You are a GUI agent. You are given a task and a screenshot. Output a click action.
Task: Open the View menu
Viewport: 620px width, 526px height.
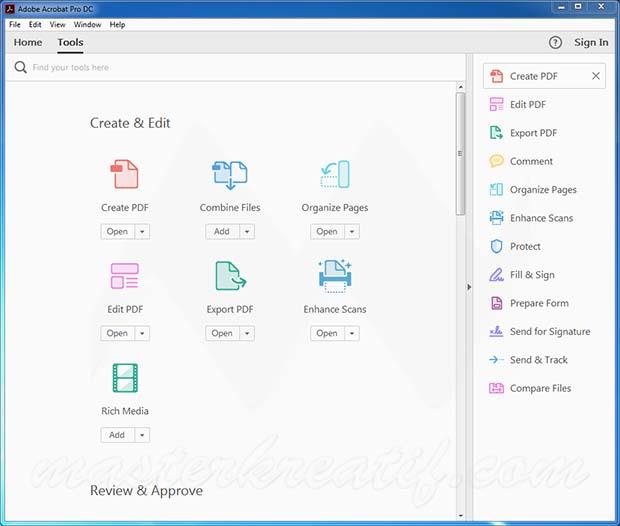click(57, 25)
